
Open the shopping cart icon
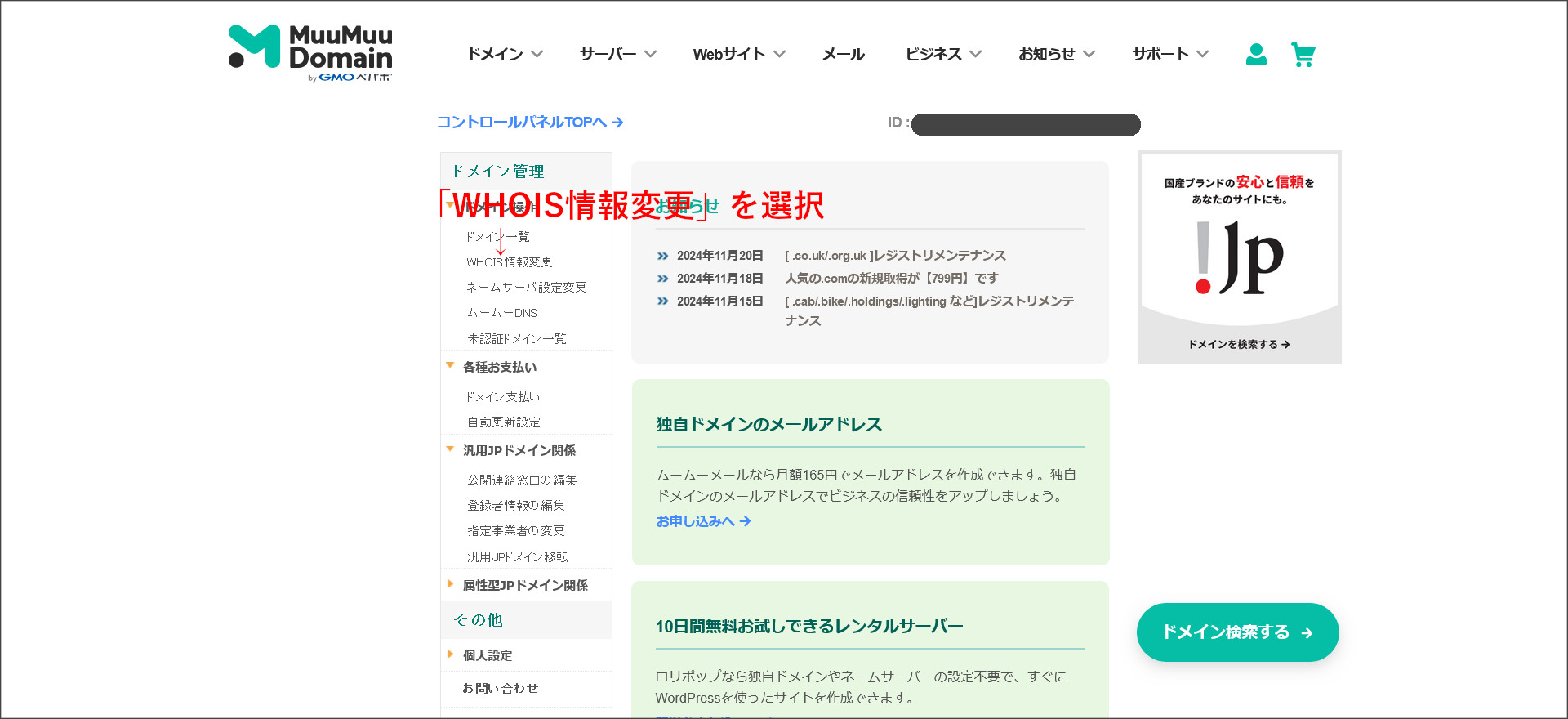point(1303,55)
